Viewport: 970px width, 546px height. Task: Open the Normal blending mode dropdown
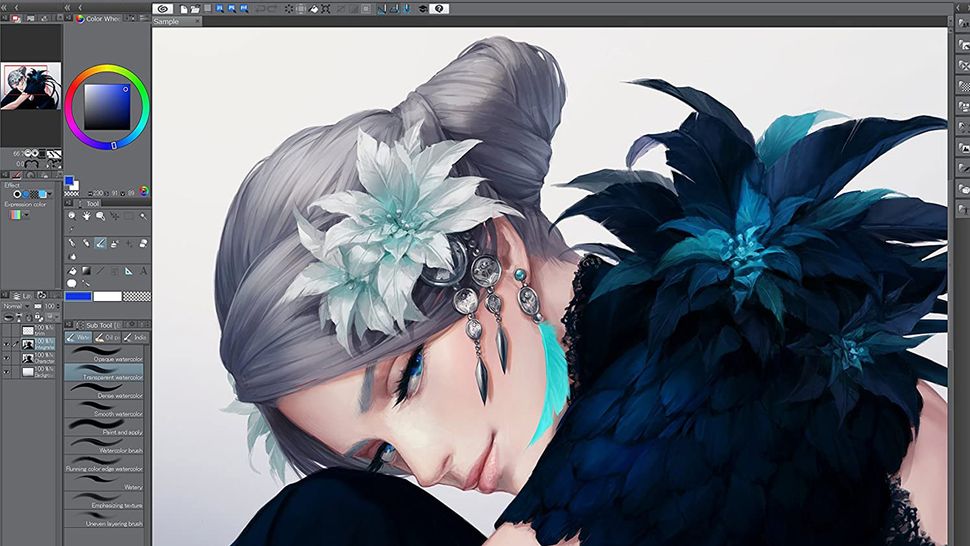click(x=15, y=307)
